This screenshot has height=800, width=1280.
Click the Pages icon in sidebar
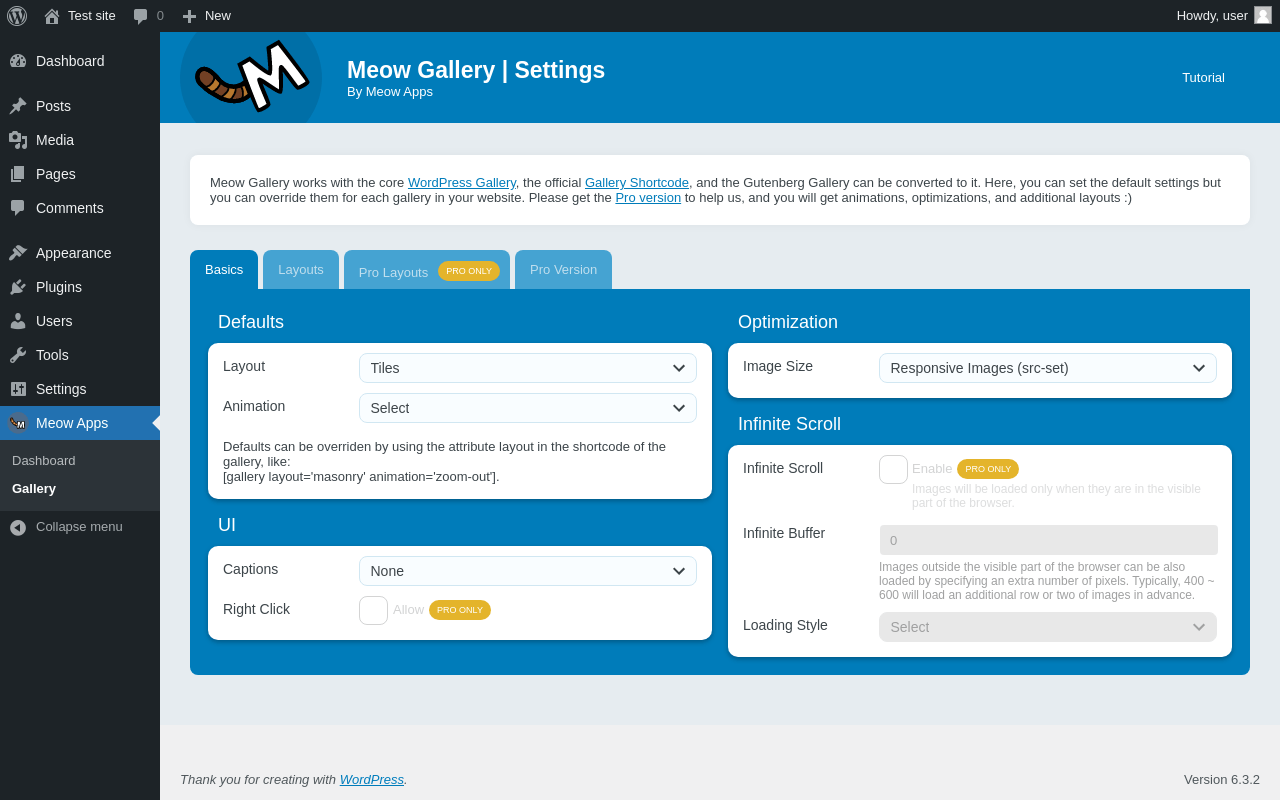18,174
